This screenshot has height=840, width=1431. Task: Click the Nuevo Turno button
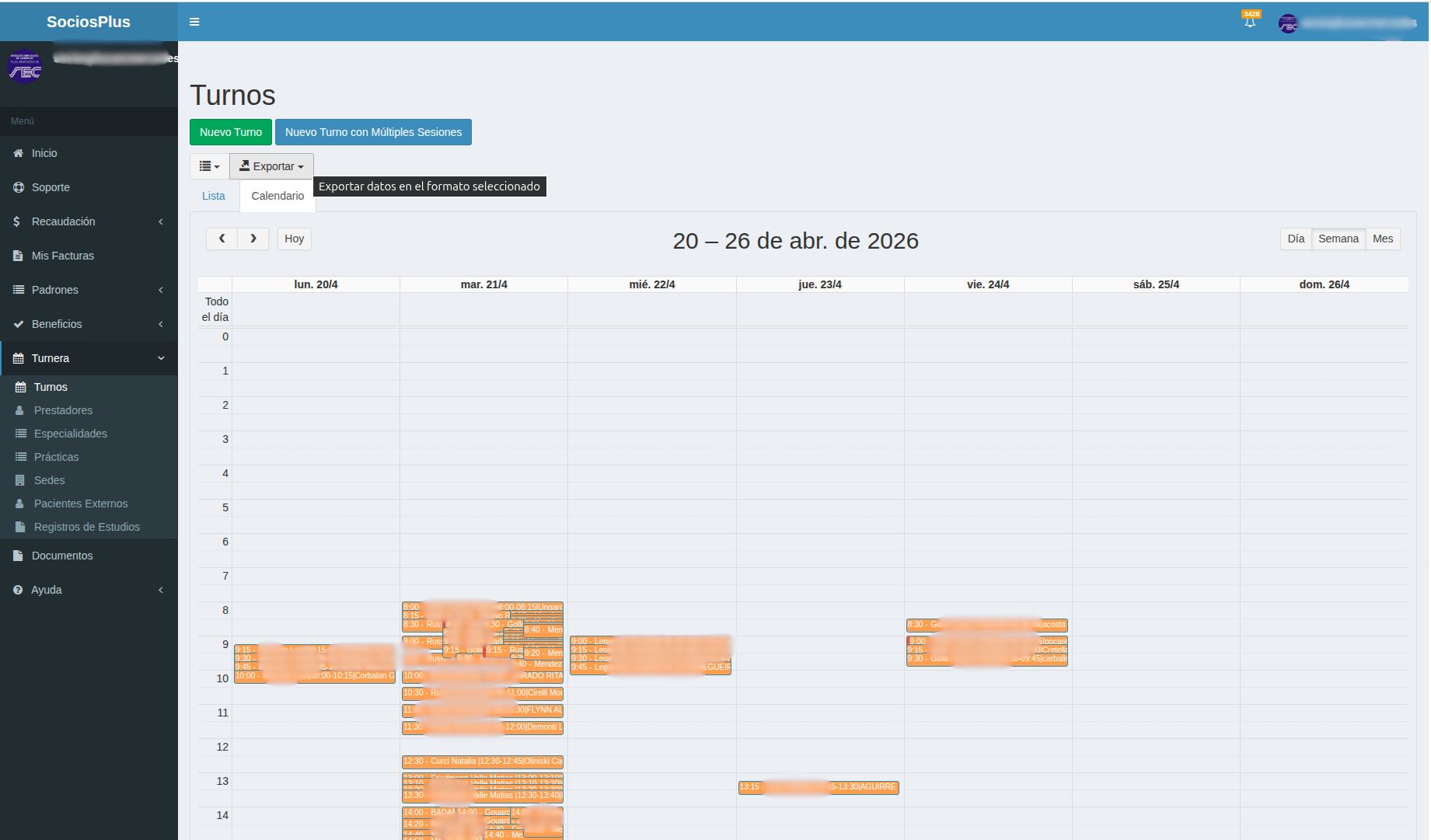click(x=230, y=132)
